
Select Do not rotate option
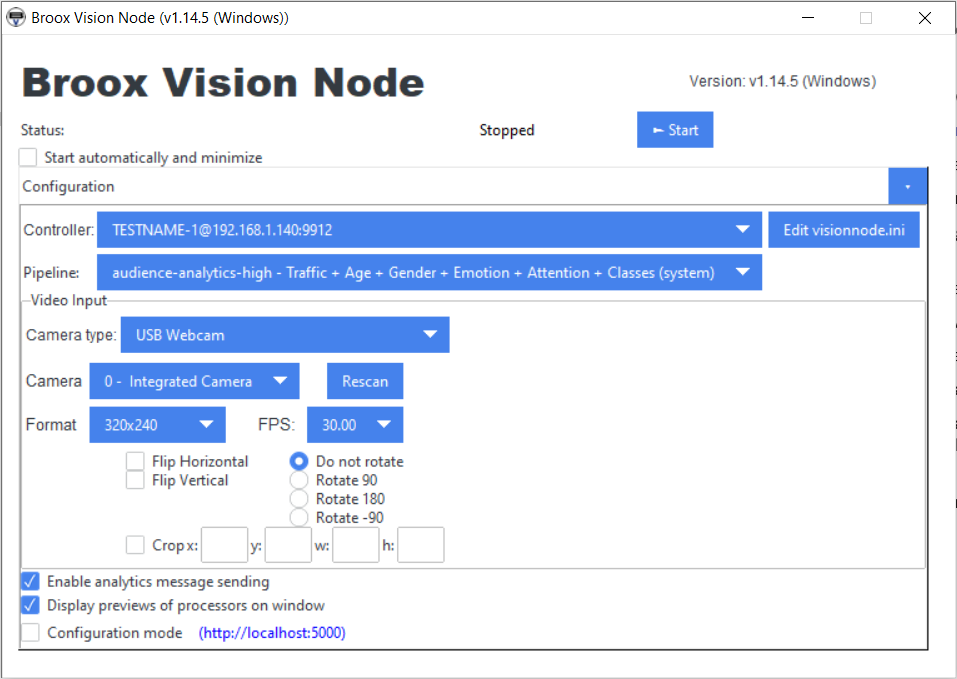[x=298, y=461]
